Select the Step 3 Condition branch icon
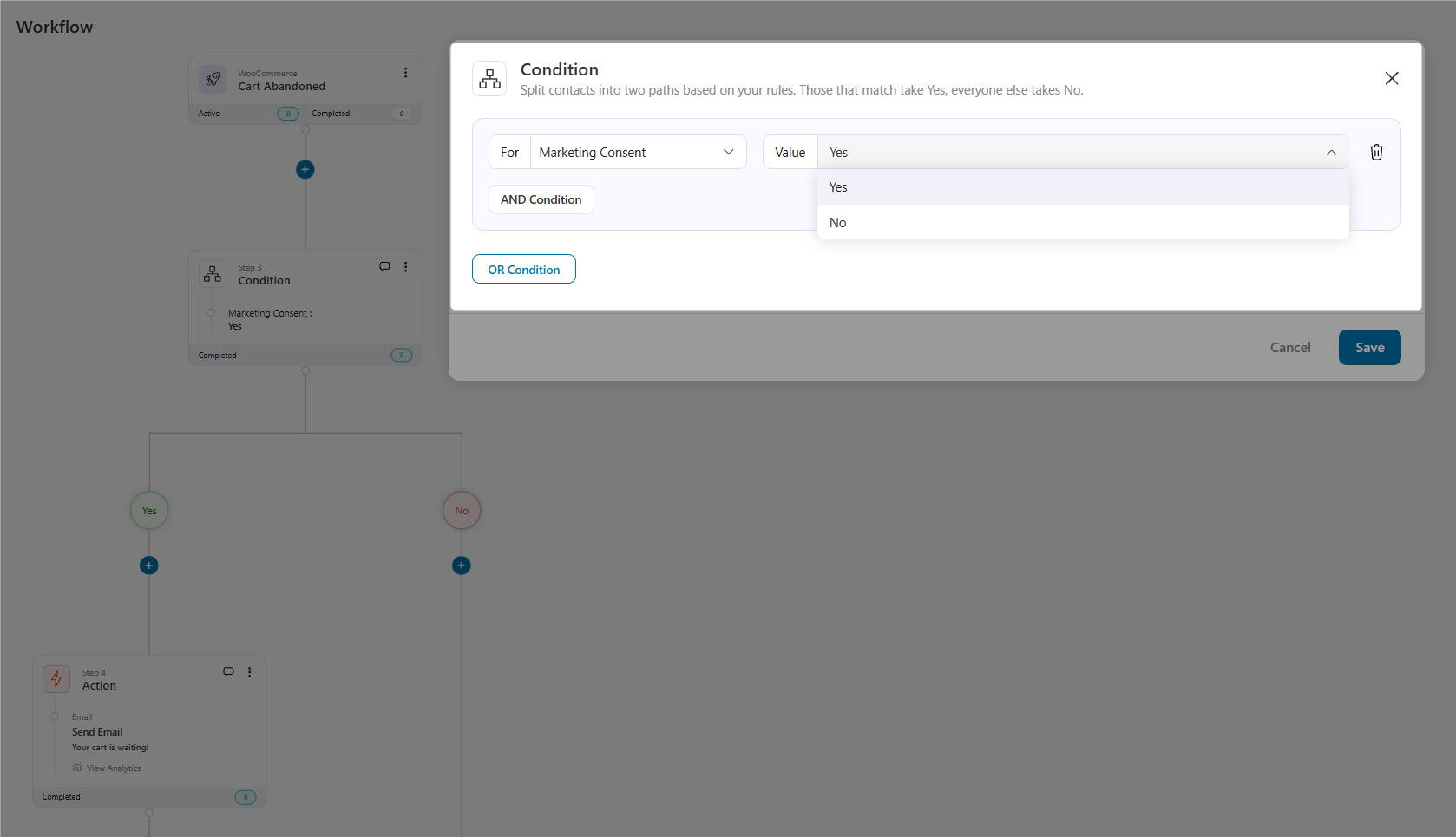The width and height of the screenshot is (1456, 837). coord(213,274)
